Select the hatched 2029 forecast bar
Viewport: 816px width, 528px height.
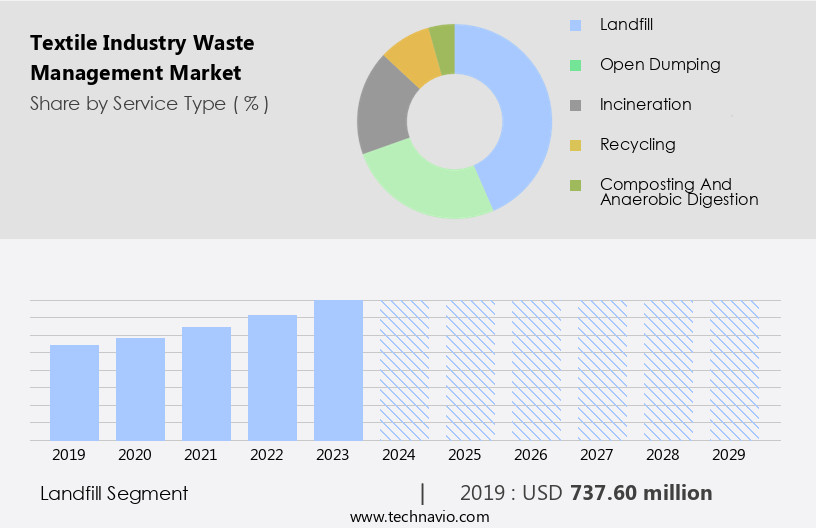734,370
